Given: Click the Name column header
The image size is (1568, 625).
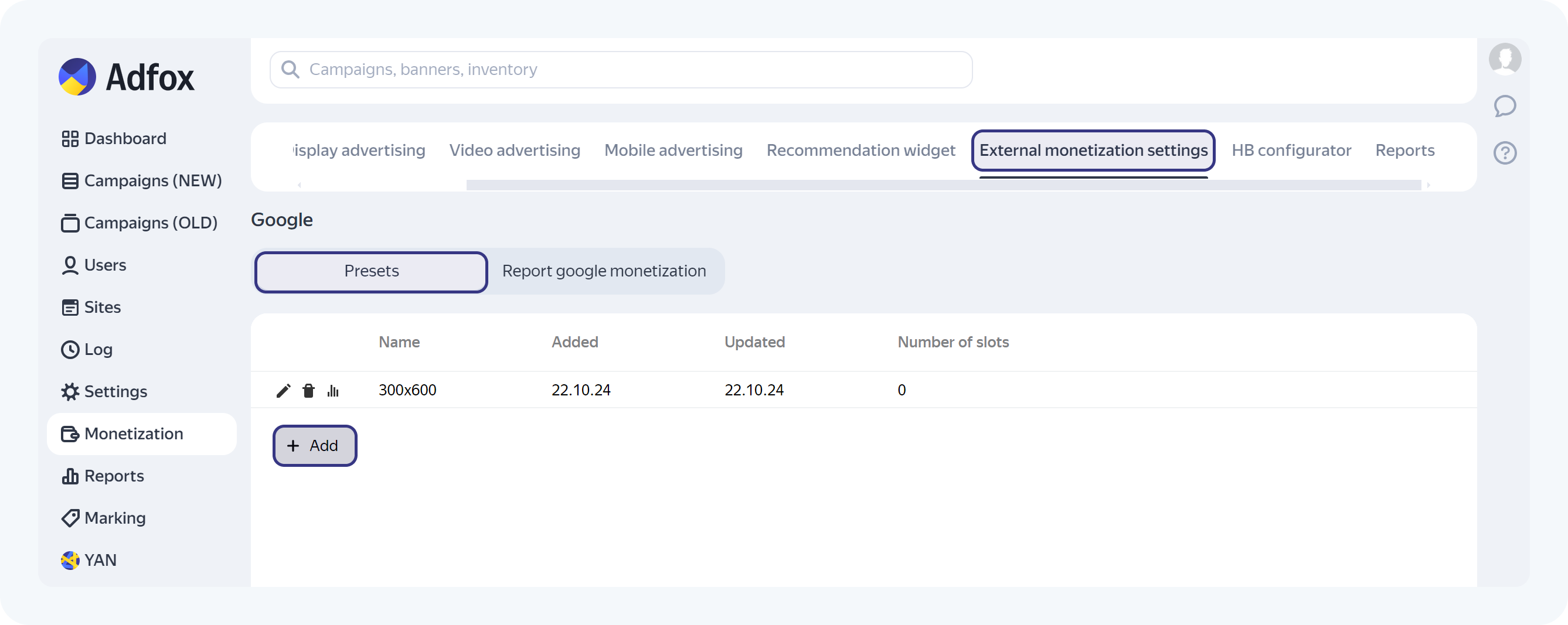Looking at the screenshot, I should (x=399, y=342).
